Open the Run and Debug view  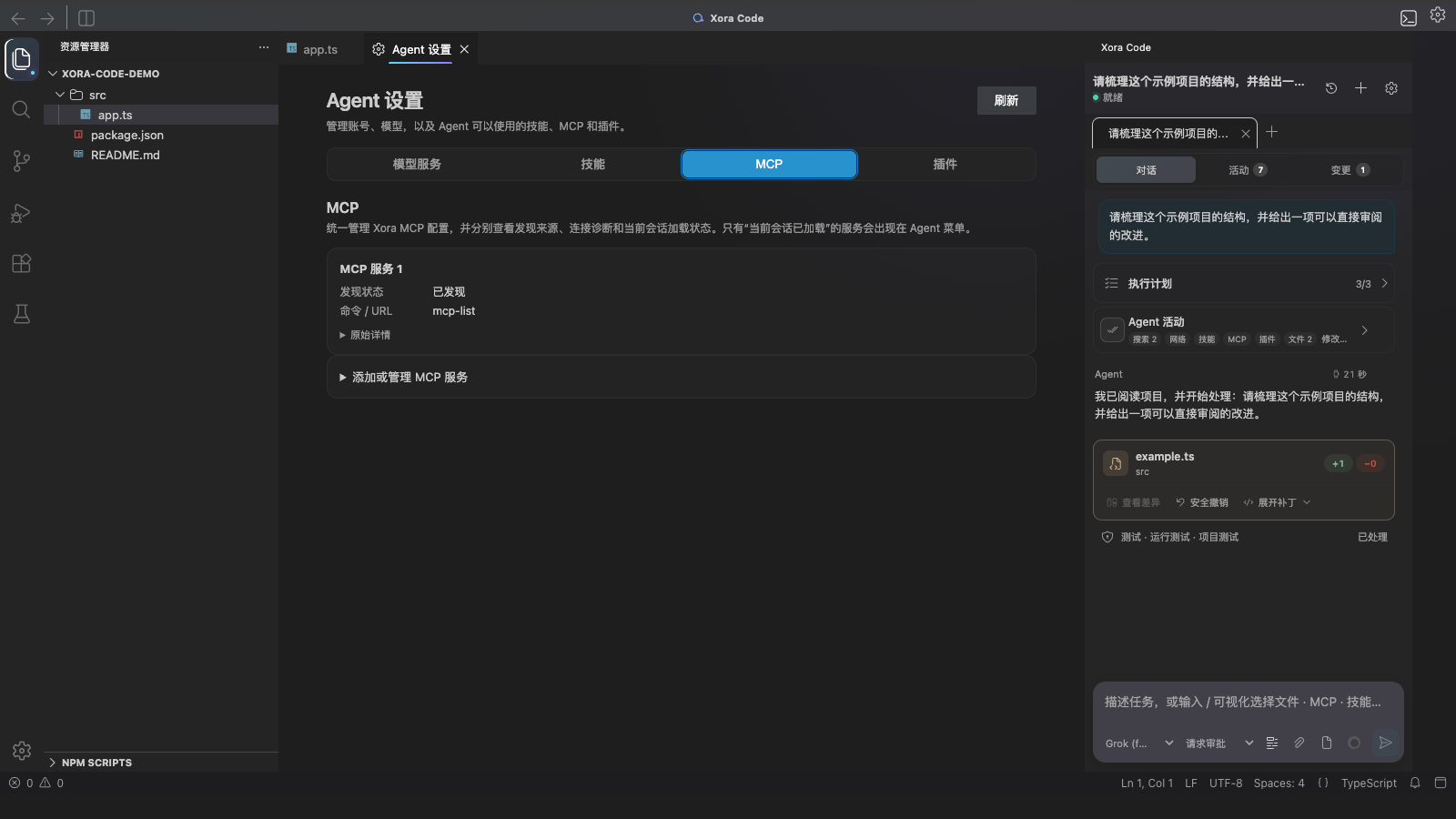[x=22, y=213]
